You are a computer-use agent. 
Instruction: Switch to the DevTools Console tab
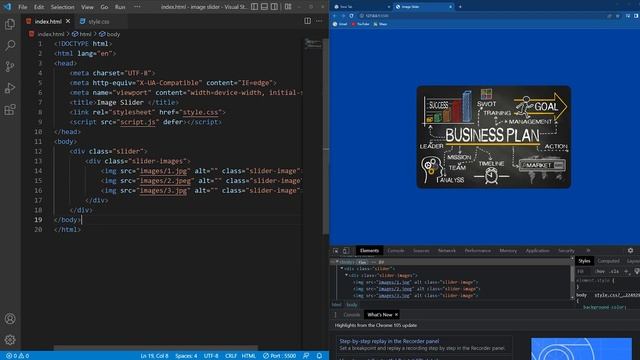click(x=396, y=251)
